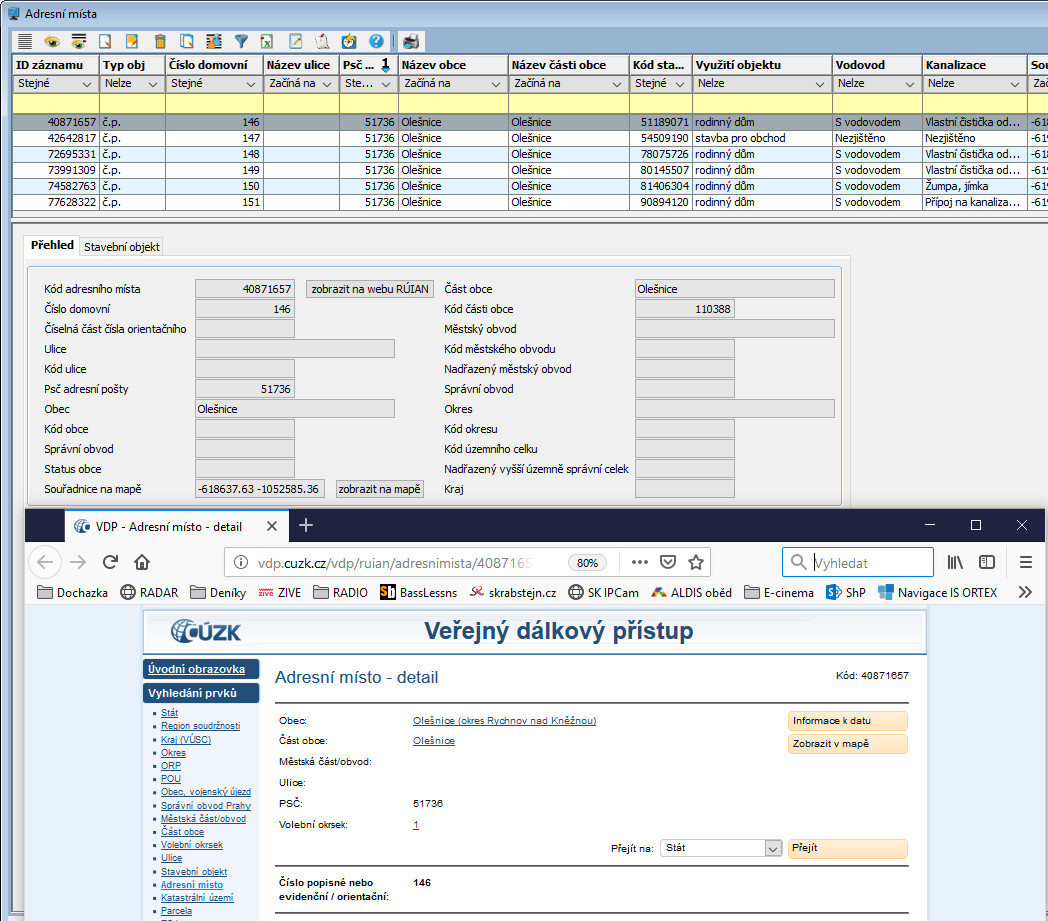
Task: Go to the browser home page
Action: pos(142,562)
